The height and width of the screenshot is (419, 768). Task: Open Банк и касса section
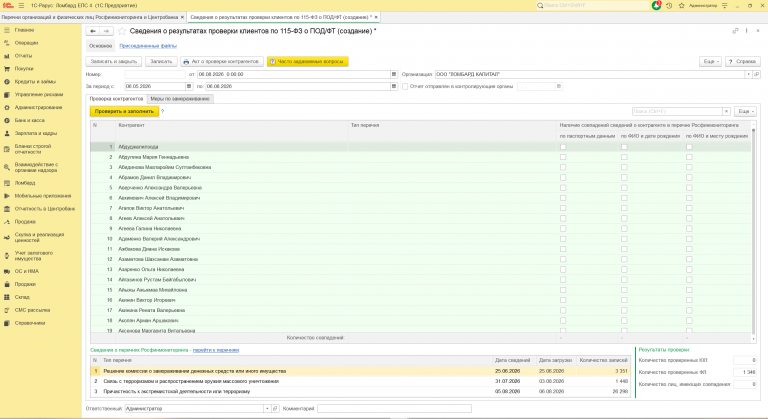pyautogui.click(x=29, y=120)
